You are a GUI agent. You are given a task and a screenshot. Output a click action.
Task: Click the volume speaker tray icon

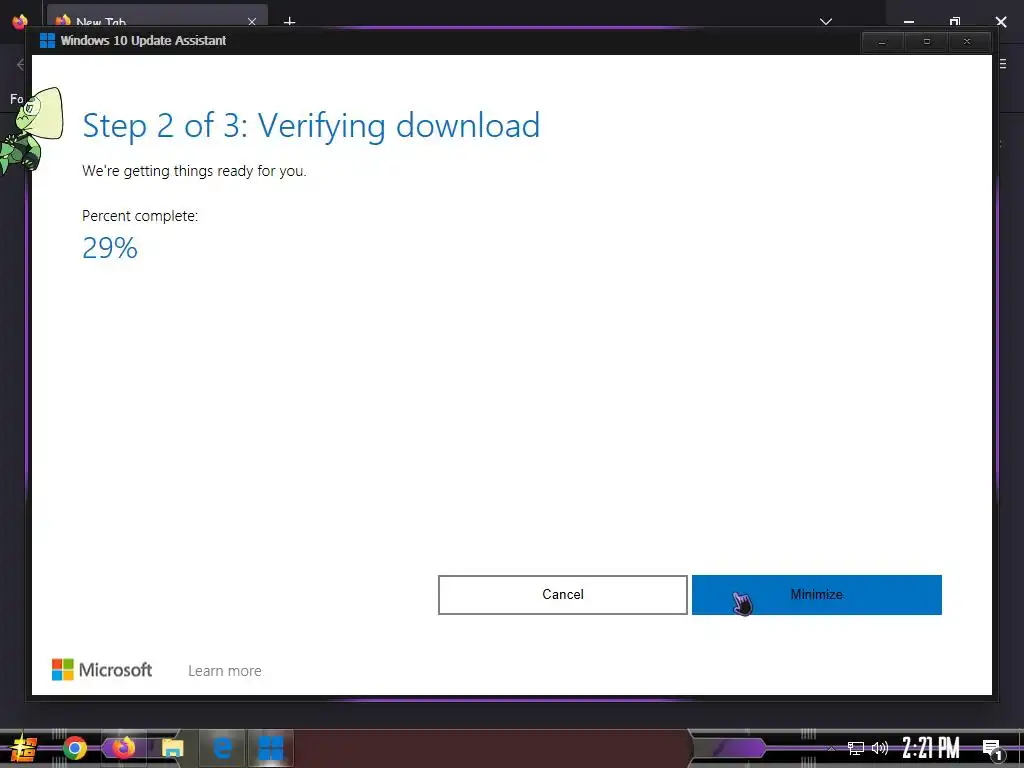click(x=880, y=748)
